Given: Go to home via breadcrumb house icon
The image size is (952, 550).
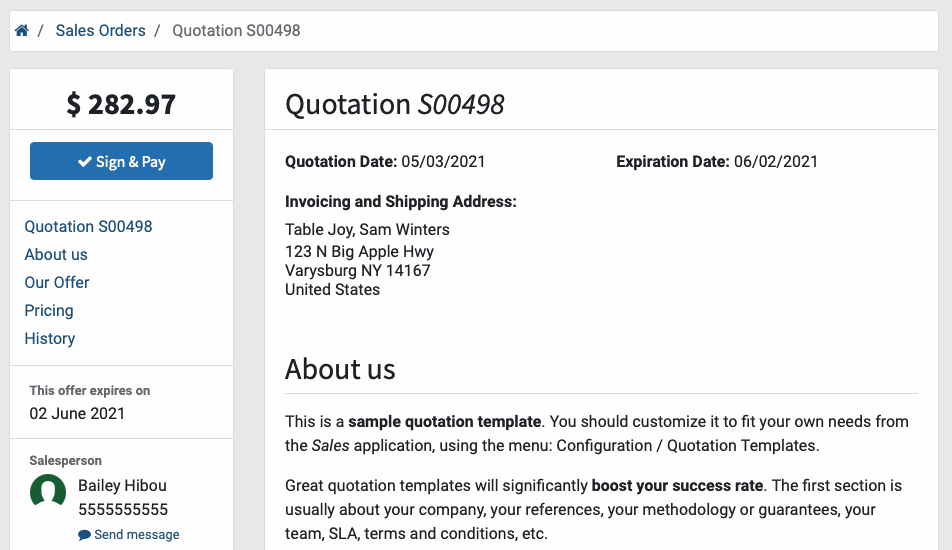Looking at the screenshot, I should (x=22, y=30).
